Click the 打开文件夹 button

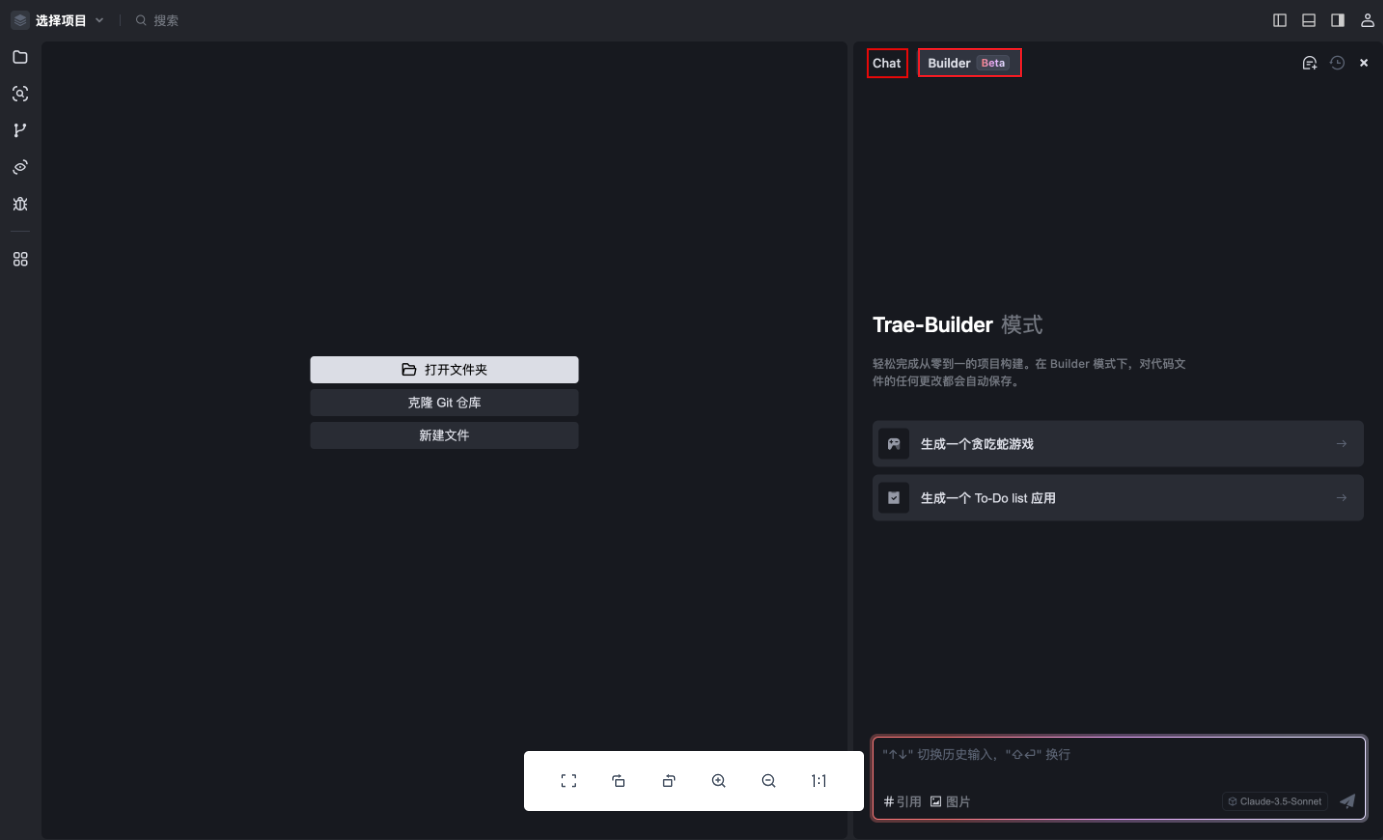(444, 370)
